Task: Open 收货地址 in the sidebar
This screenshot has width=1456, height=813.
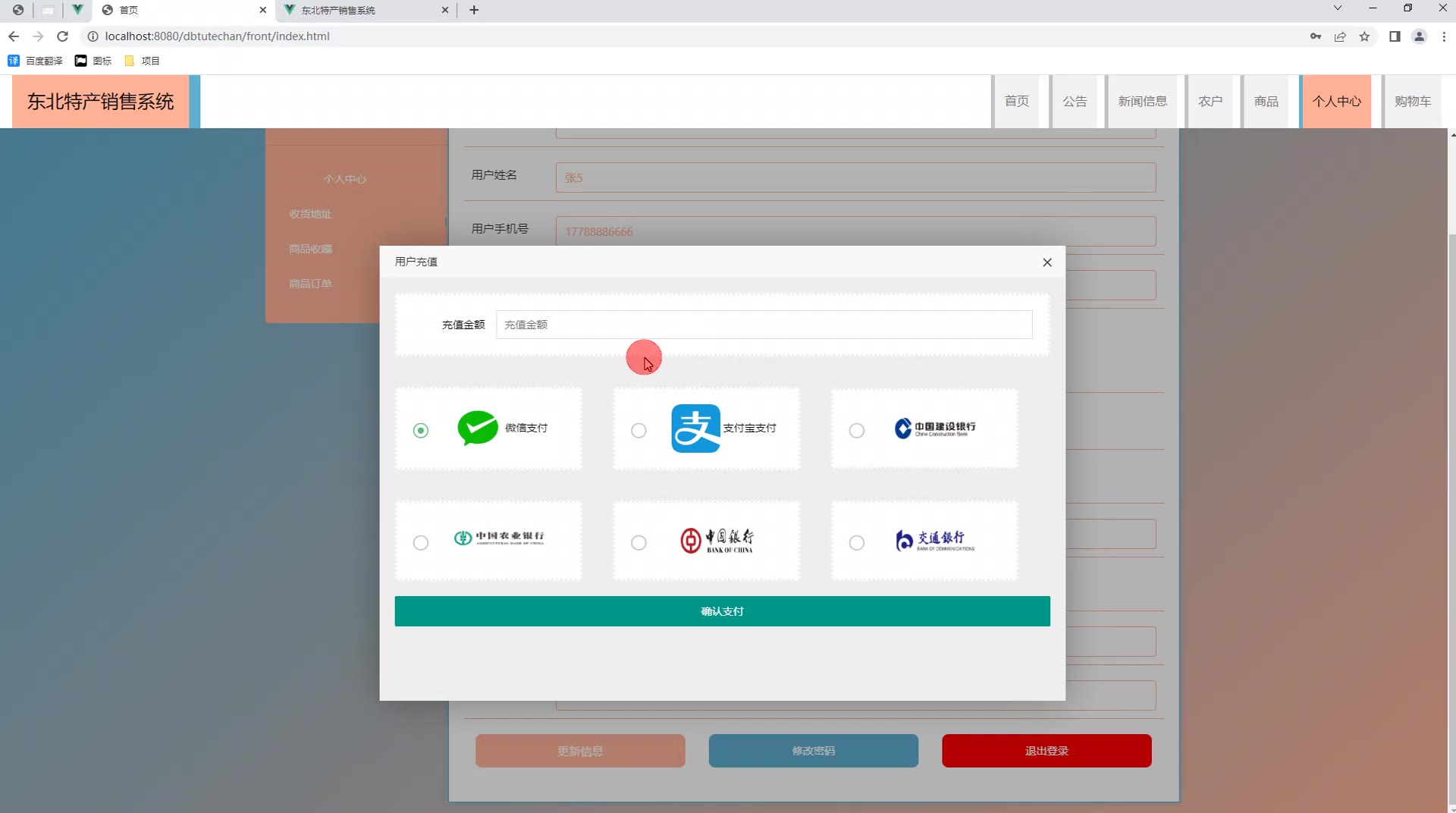Action: click(310, 214)
